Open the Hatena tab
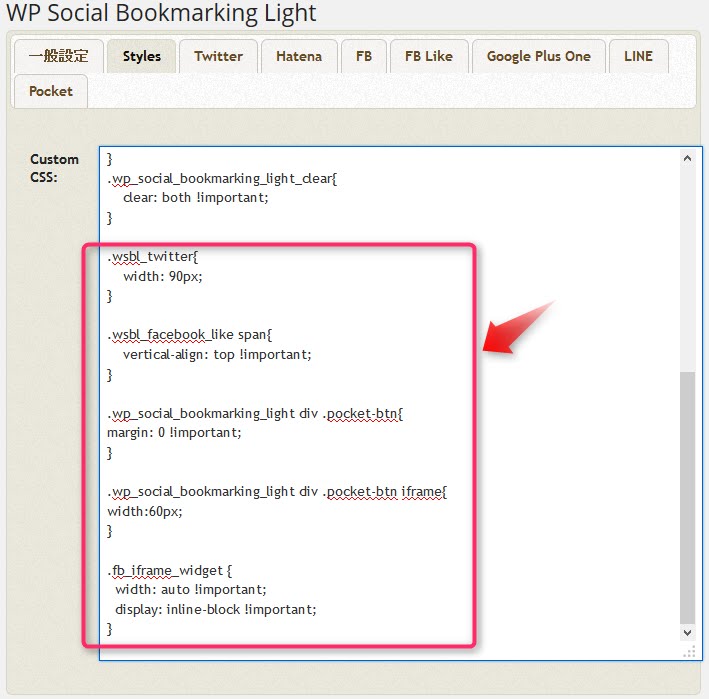709x699 pixels. (x=299, y=56)
